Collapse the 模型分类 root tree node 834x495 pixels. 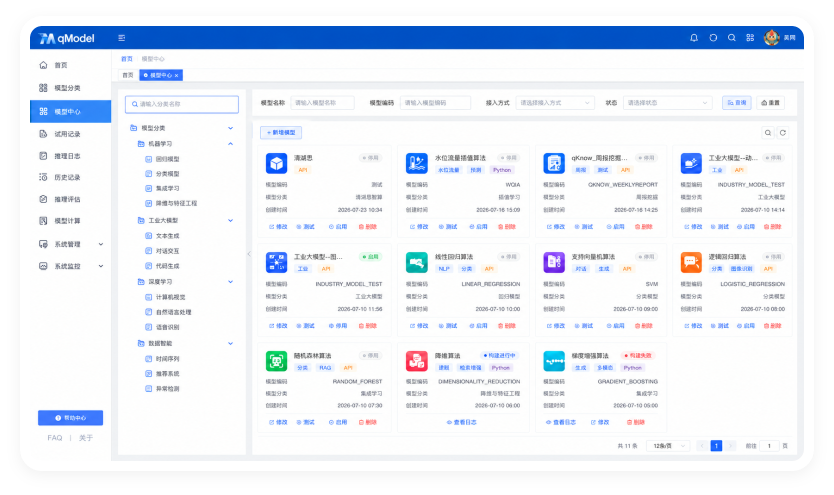230,128
